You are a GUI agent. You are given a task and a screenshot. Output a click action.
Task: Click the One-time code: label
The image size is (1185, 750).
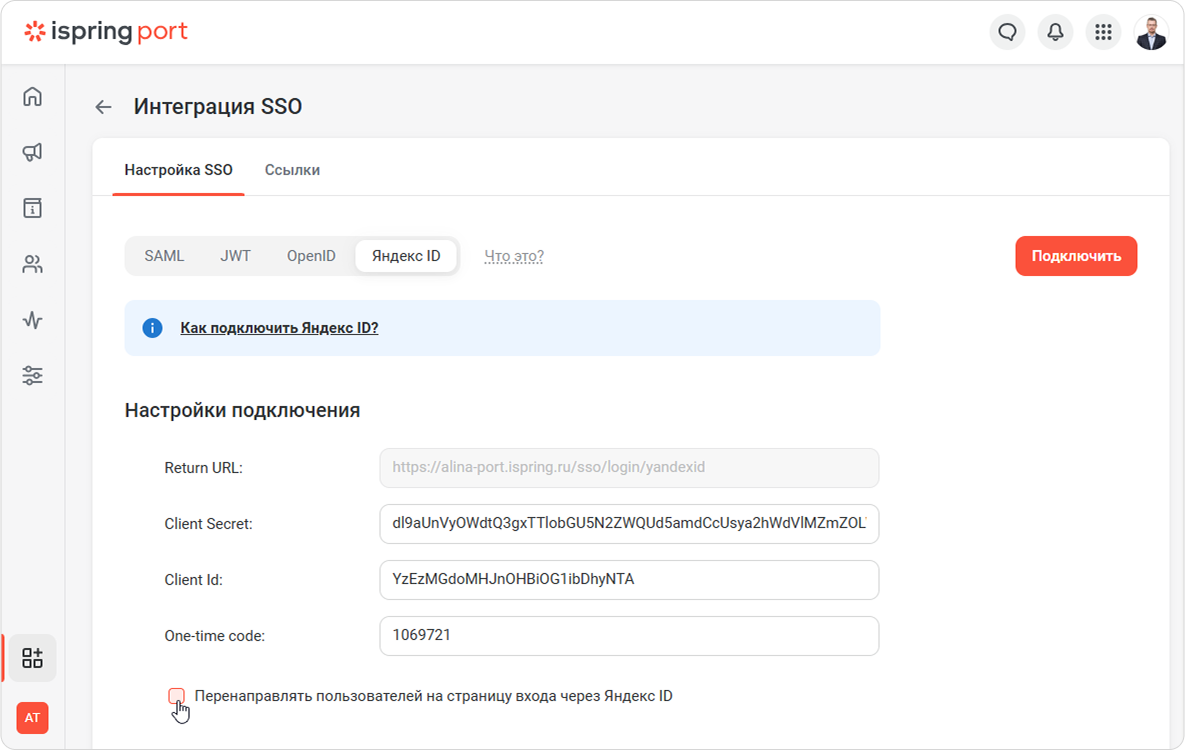215,636
